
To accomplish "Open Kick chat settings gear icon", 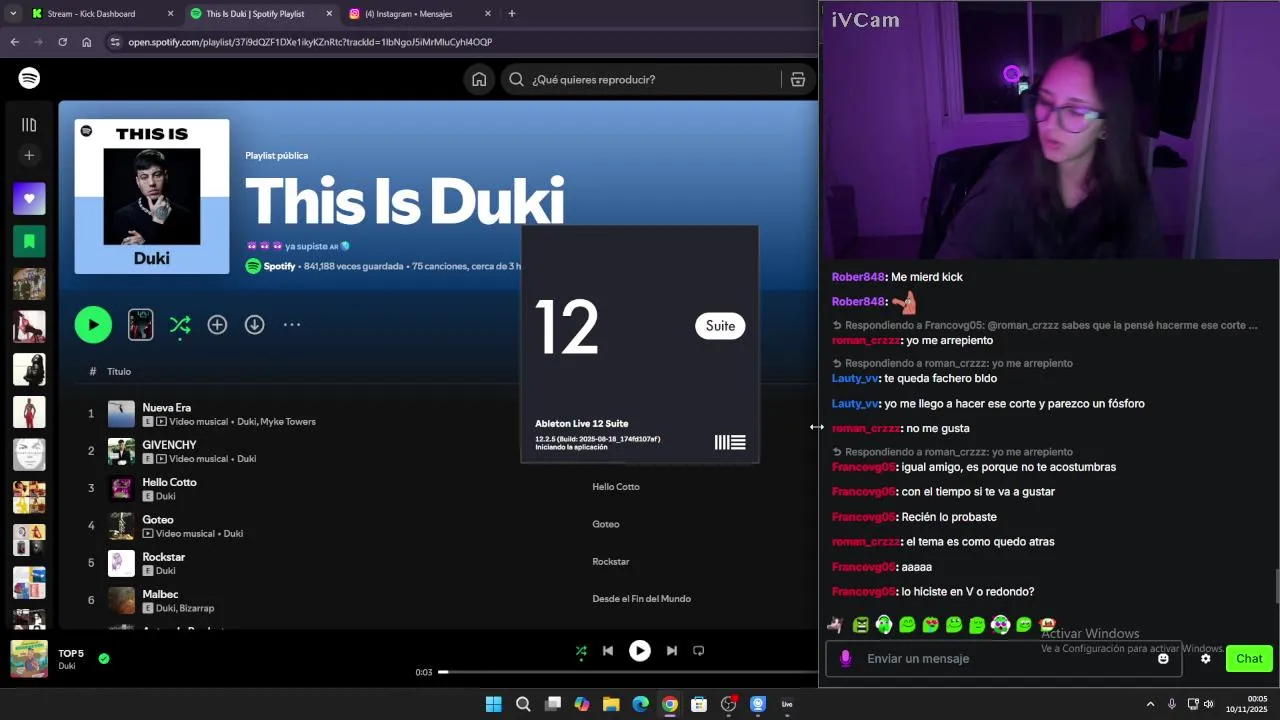I will (1205, 659).
